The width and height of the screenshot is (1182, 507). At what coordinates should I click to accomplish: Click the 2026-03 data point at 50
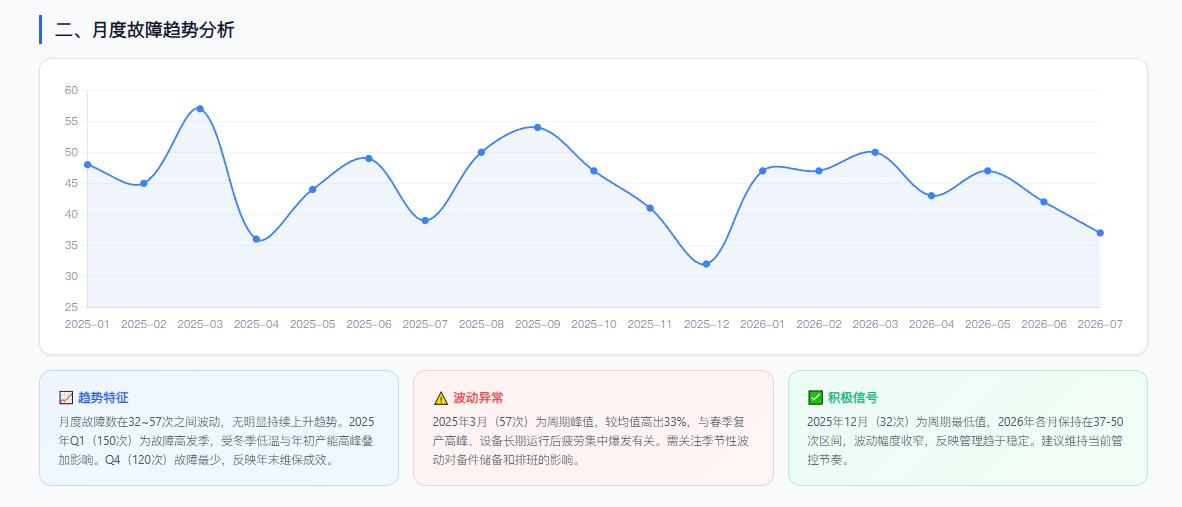pyautogui.click(x=875, y=152)
